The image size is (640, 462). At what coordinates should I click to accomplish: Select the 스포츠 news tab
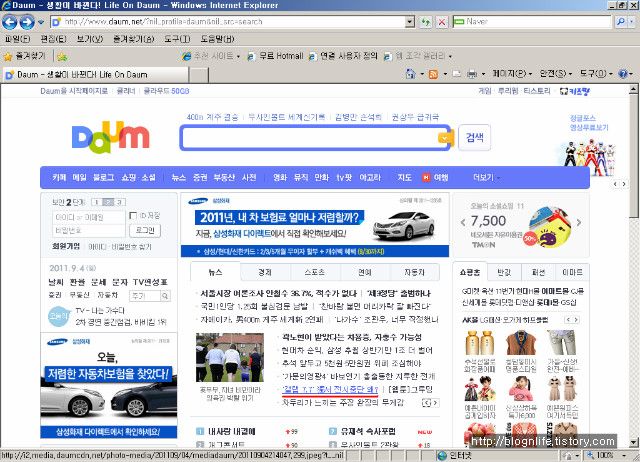(315, 272)
